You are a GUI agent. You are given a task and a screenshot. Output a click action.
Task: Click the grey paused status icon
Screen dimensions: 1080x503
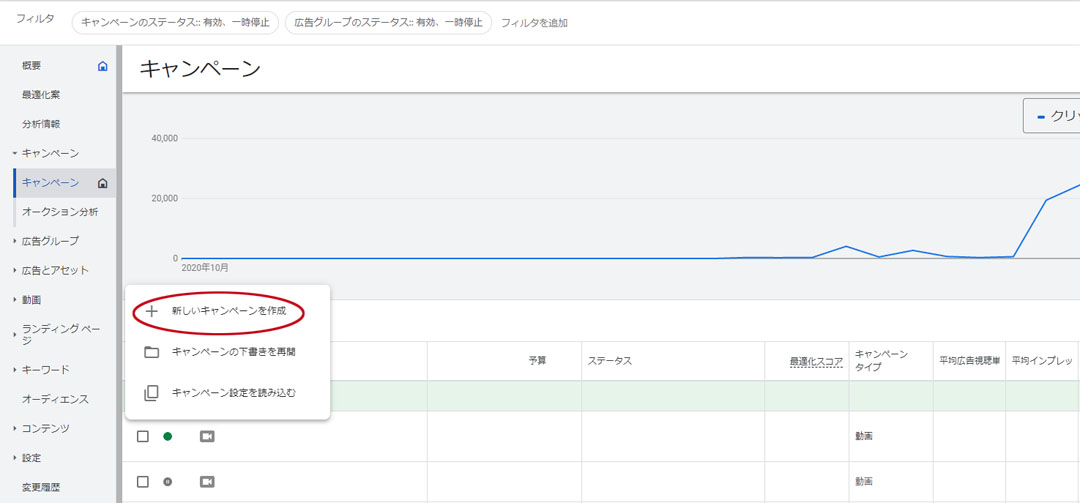(168, 482)
